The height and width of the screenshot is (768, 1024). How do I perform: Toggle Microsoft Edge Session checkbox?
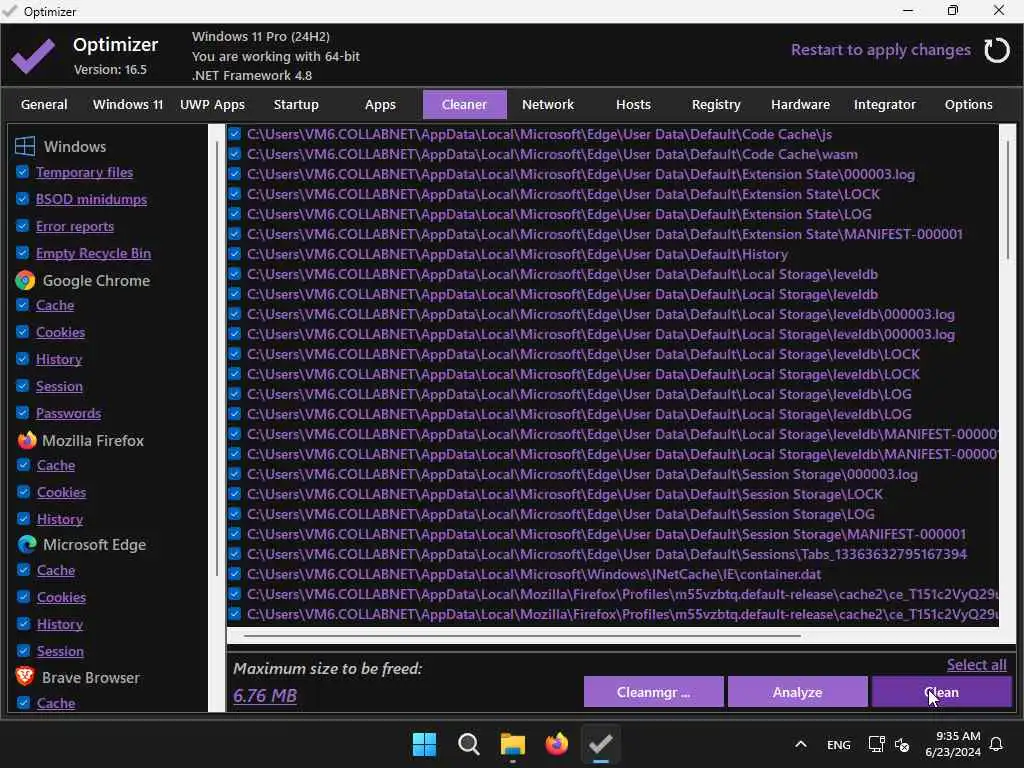24,650
